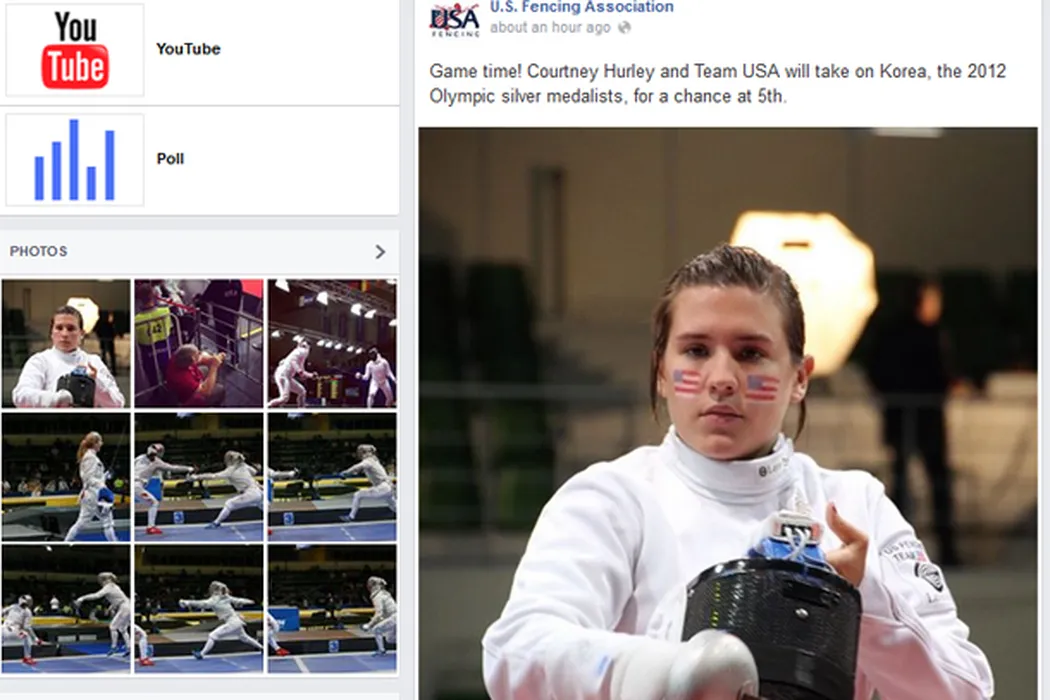Click the PHOTOS section header

click(x=38, y=251)
